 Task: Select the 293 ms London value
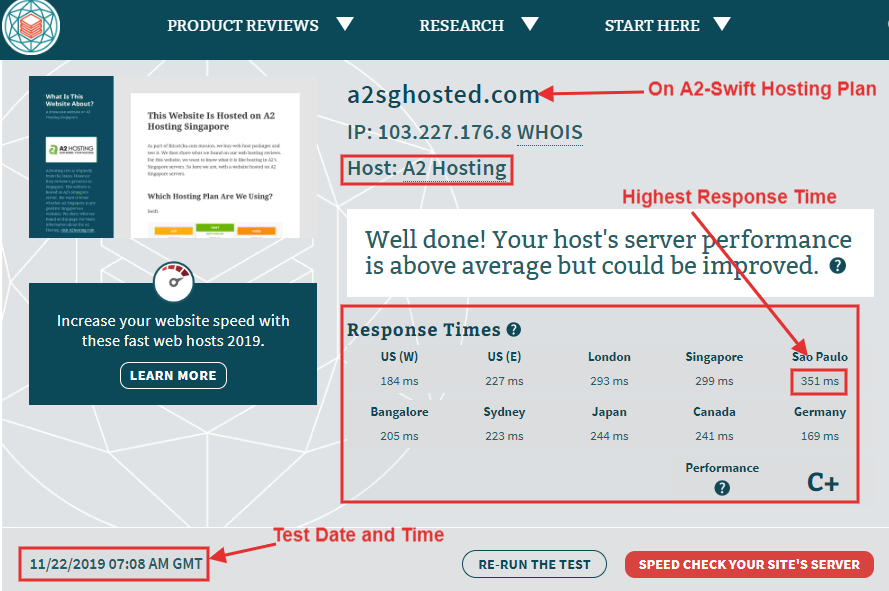[x=609, y=381]
